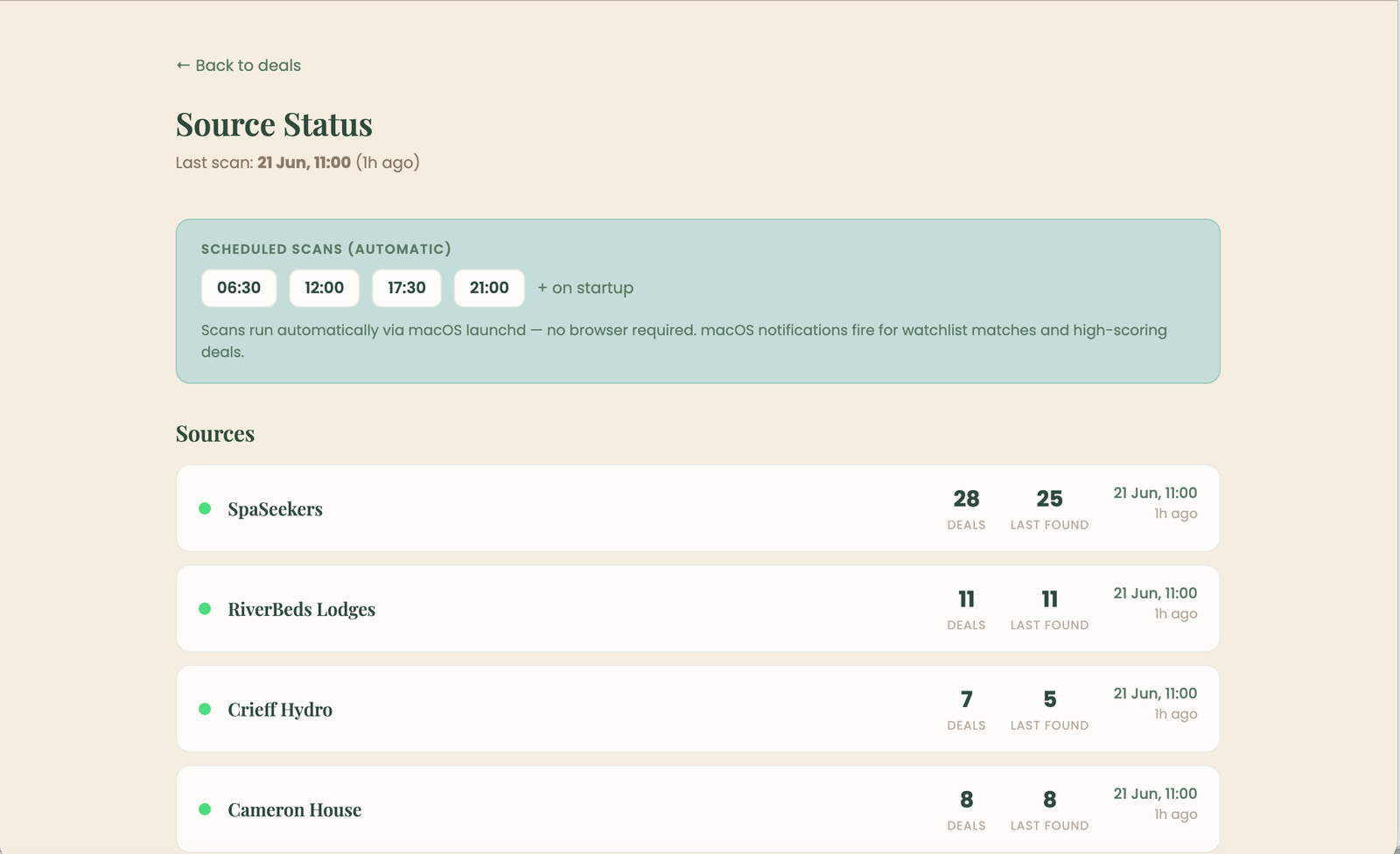Click RiverBeds Lodges 21 Jun, 11:00 timestamp
This screenshot has height=854, width=1400.
[x=1155, y=593]
